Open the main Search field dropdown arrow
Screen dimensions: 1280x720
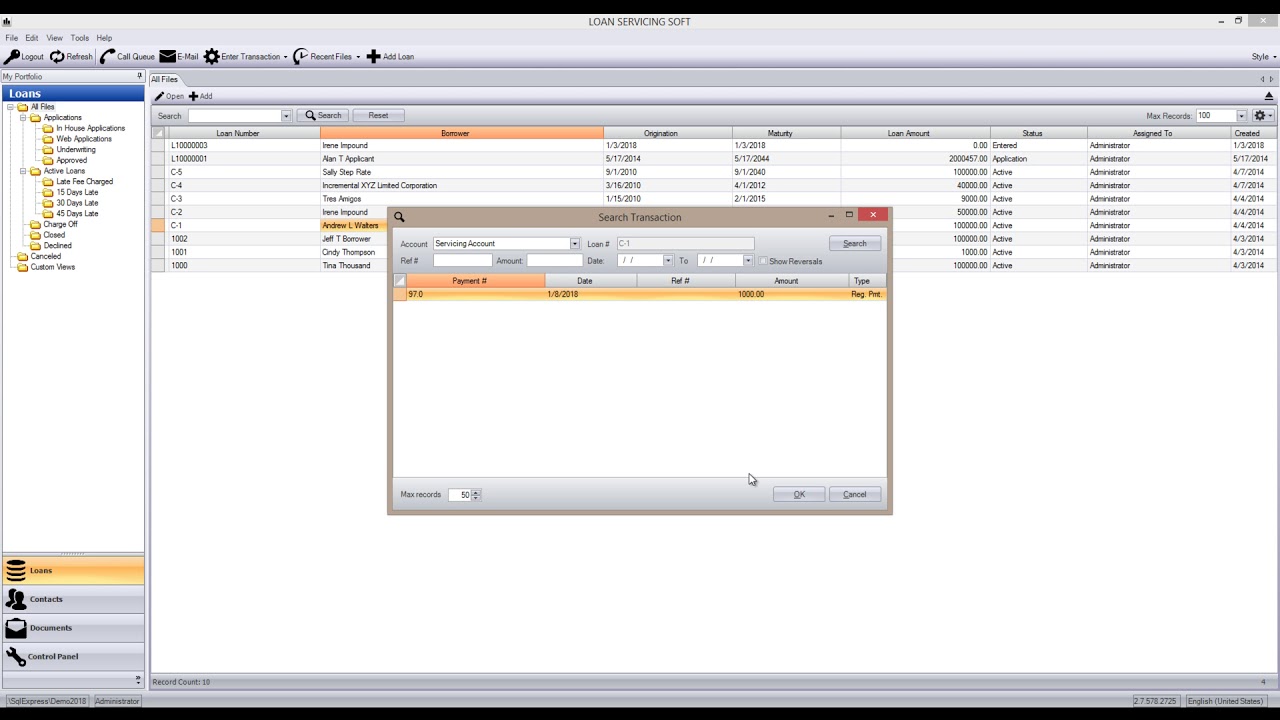[x=285, y=116]
